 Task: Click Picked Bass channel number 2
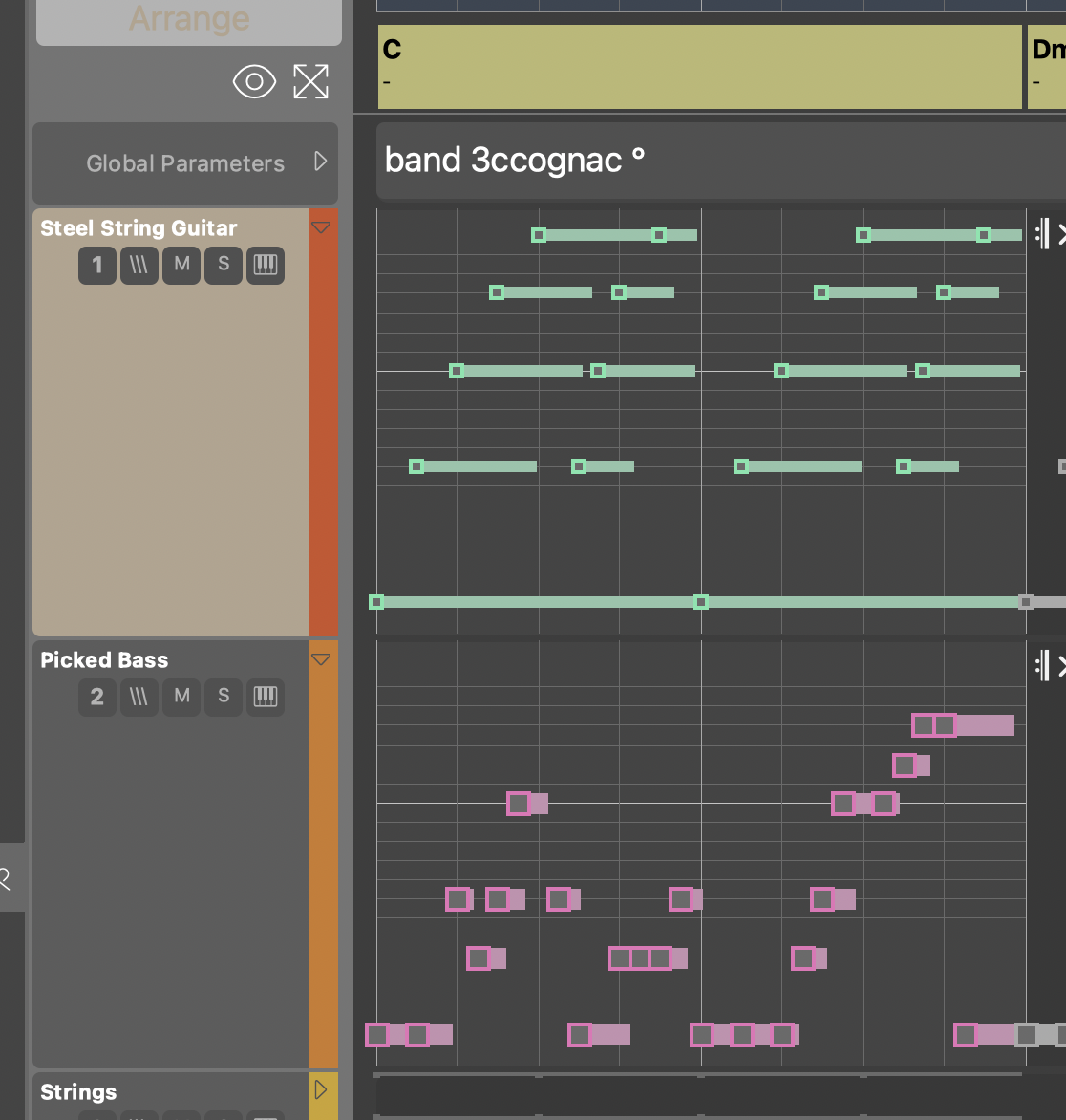[96, 697]
